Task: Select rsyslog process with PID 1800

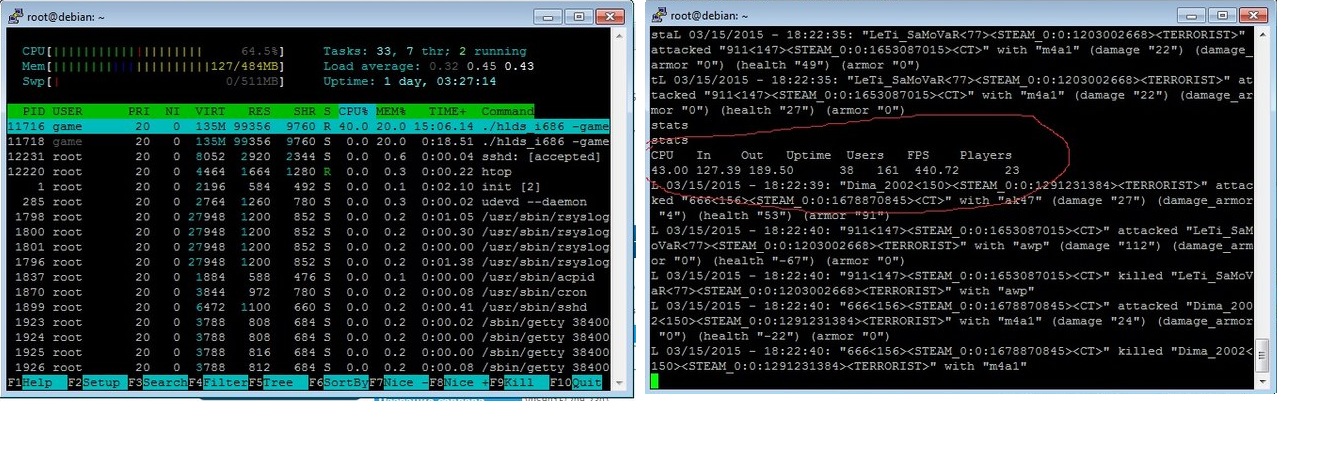Action: (x=308, y=232)
